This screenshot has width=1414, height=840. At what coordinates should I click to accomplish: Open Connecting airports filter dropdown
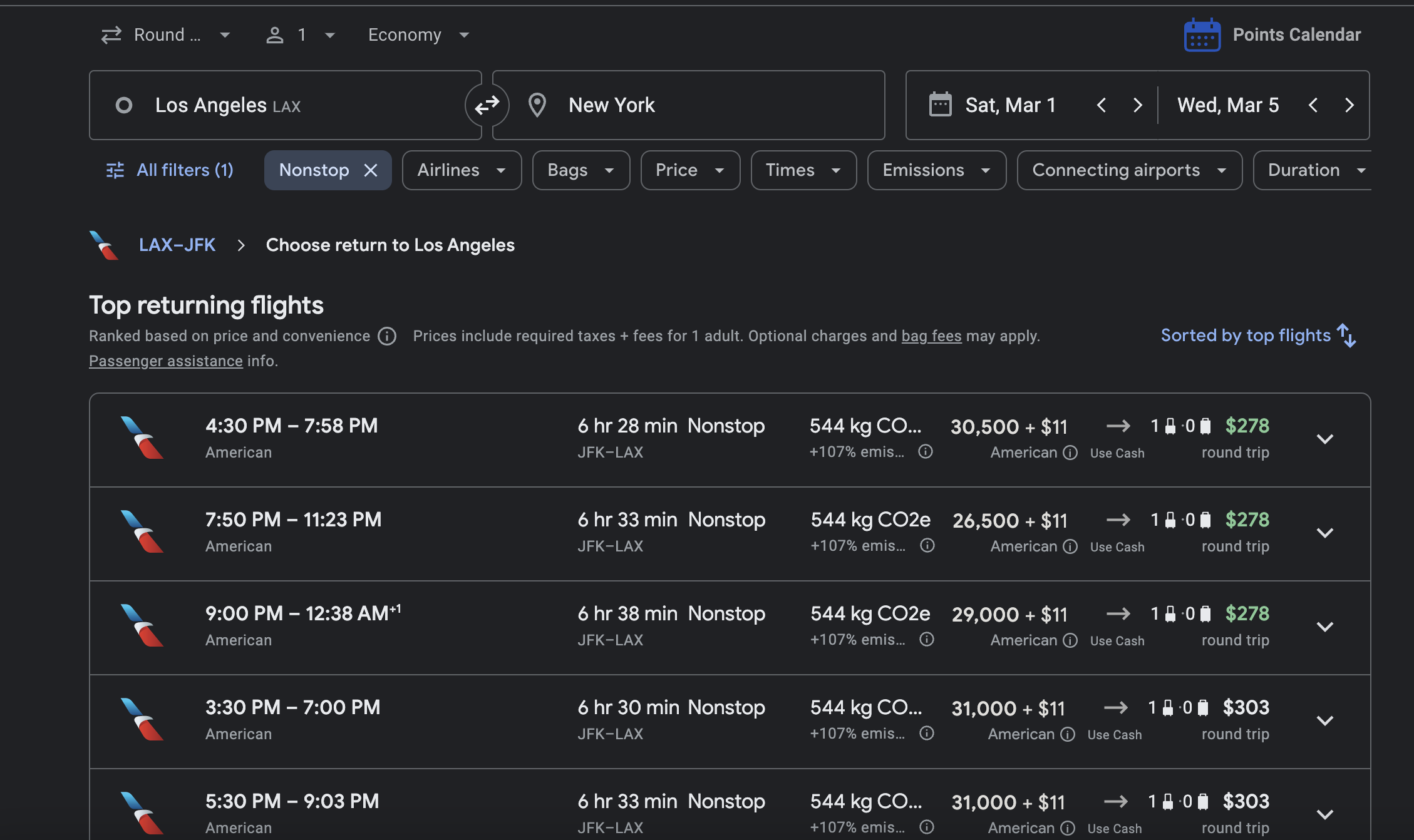(1130, 170)
